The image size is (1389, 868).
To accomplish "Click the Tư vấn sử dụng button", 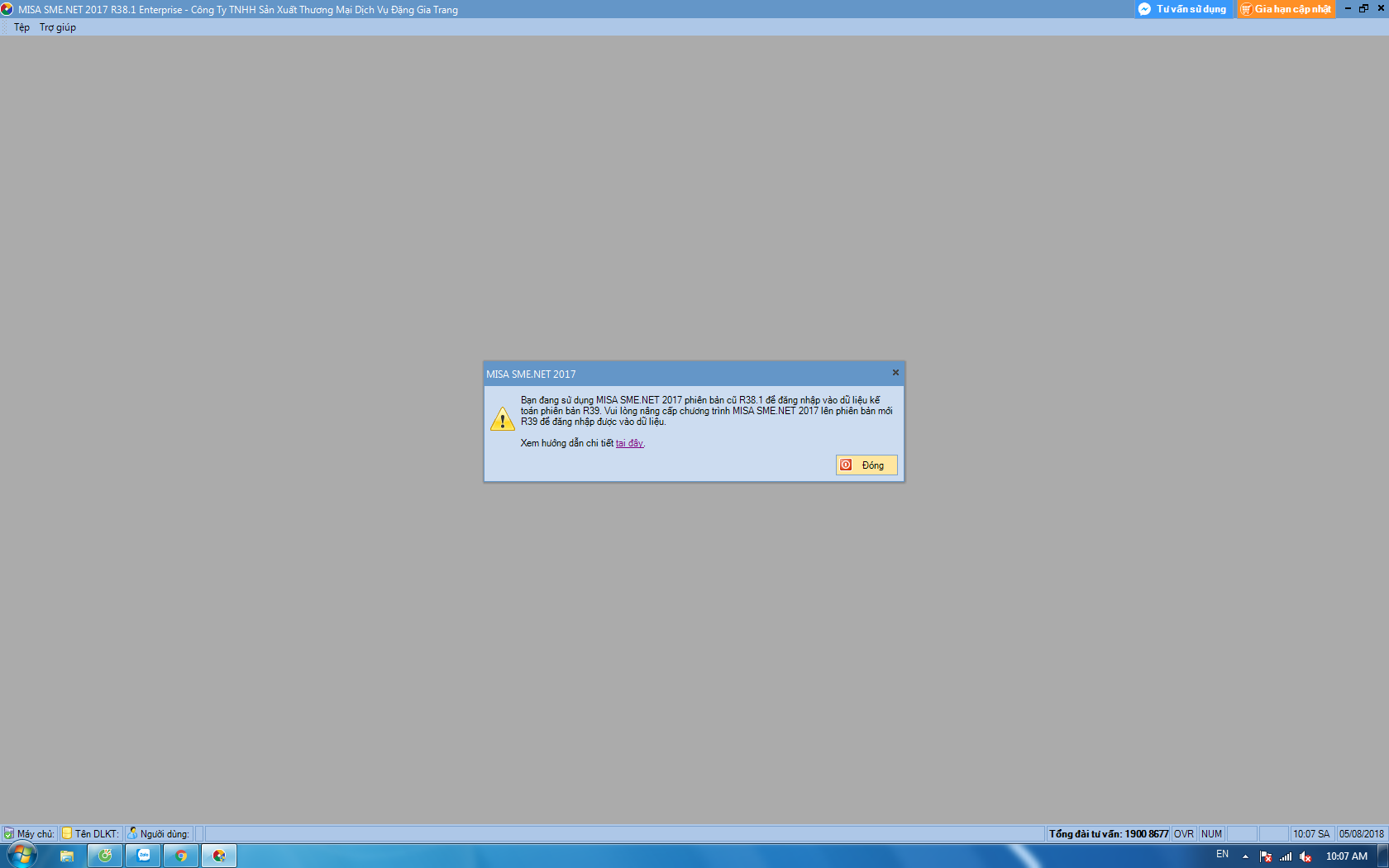I will [x=1183, y=9].
